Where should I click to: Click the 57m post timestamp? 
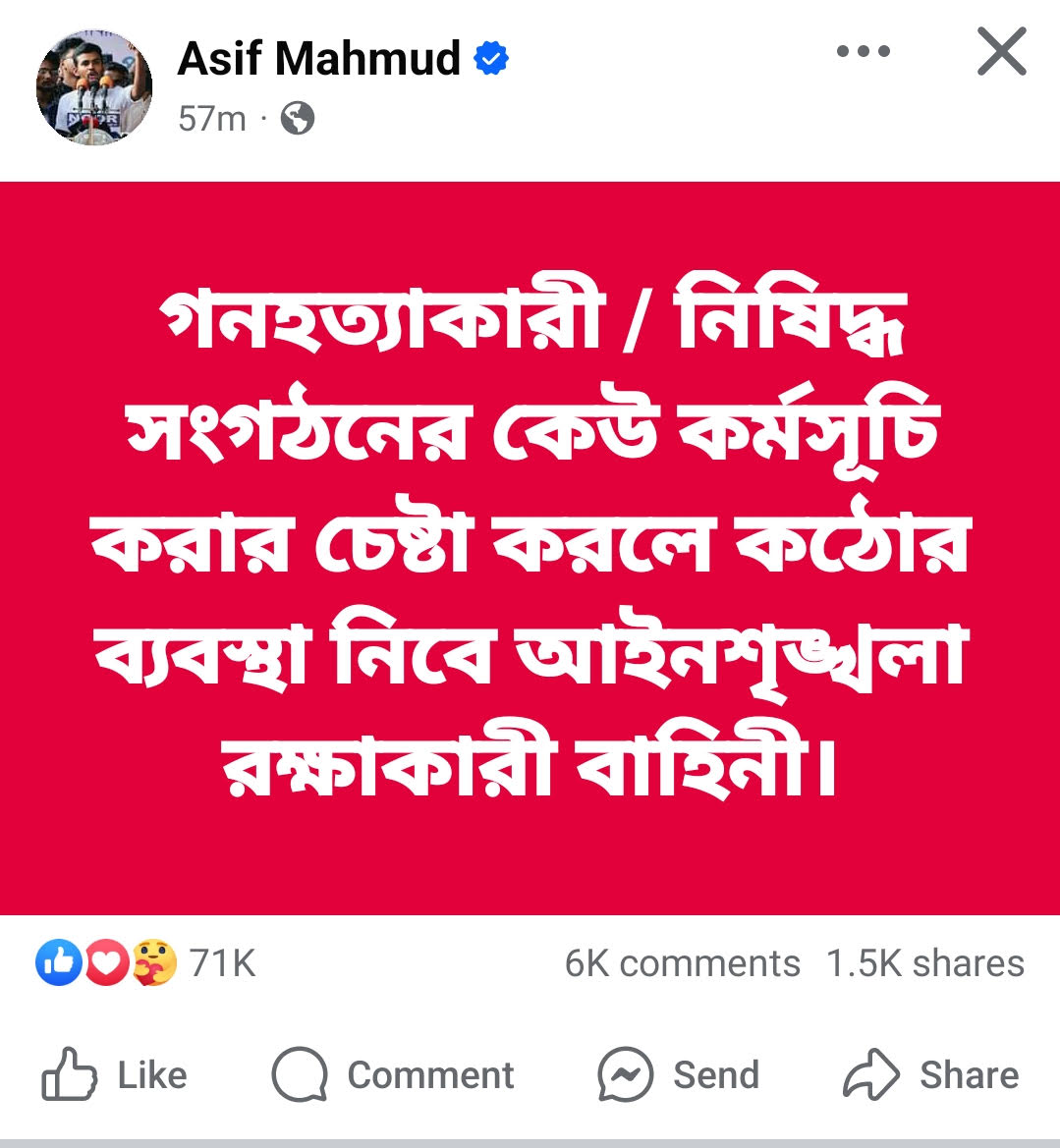click(212, 118)
